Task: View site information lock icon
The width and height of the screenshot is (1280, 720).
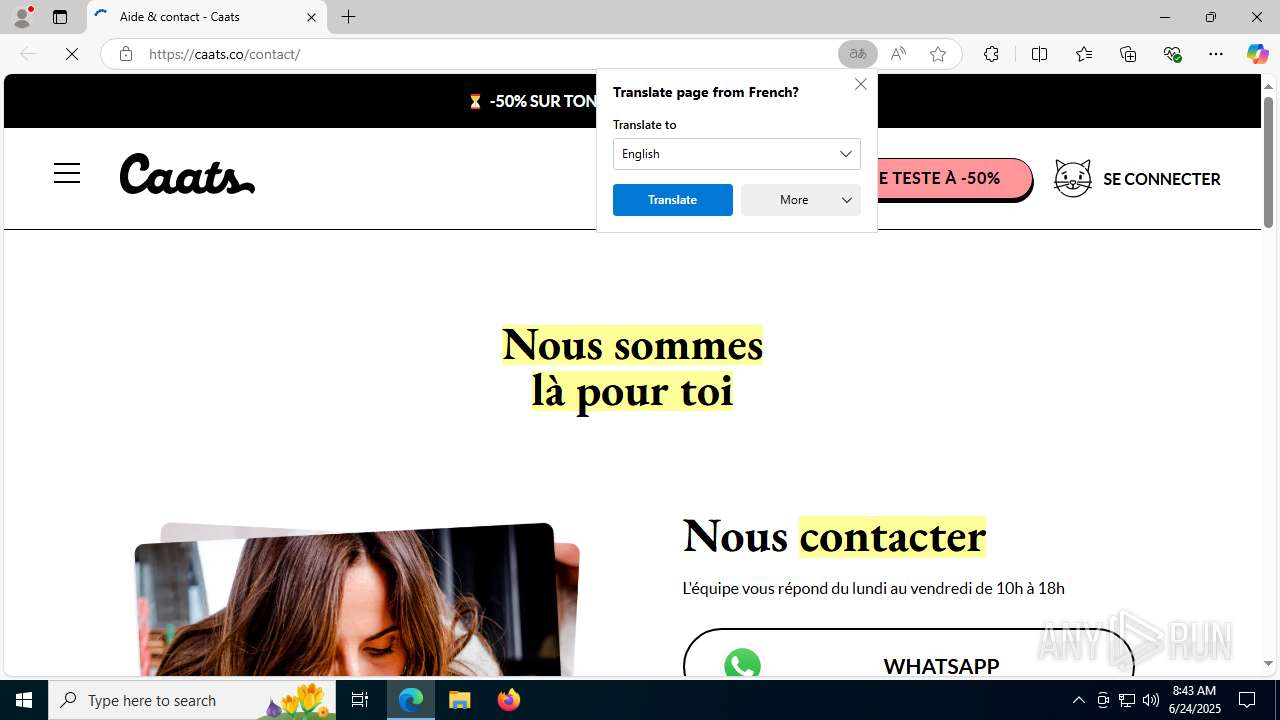Action: [125, 54]
